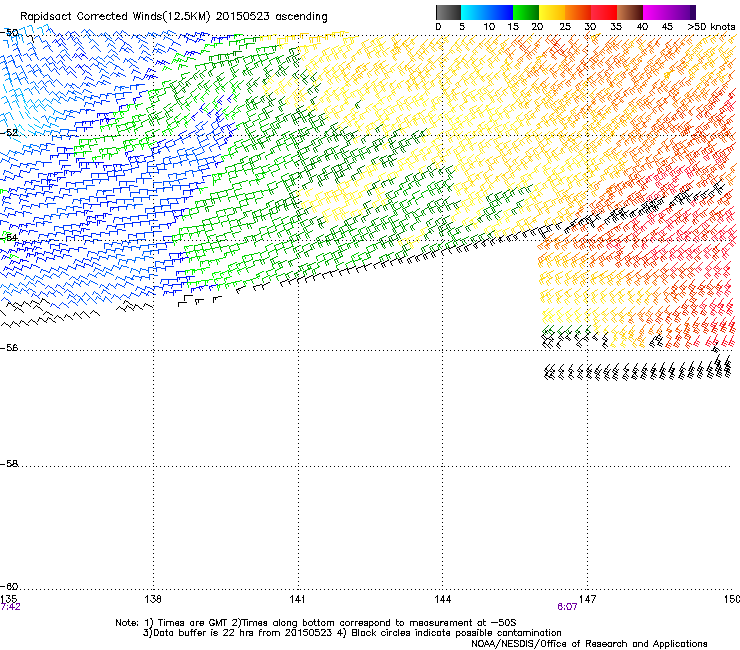740x650 pixels.
Task: Click the longitude label '144'
Action: pos(442,599)
